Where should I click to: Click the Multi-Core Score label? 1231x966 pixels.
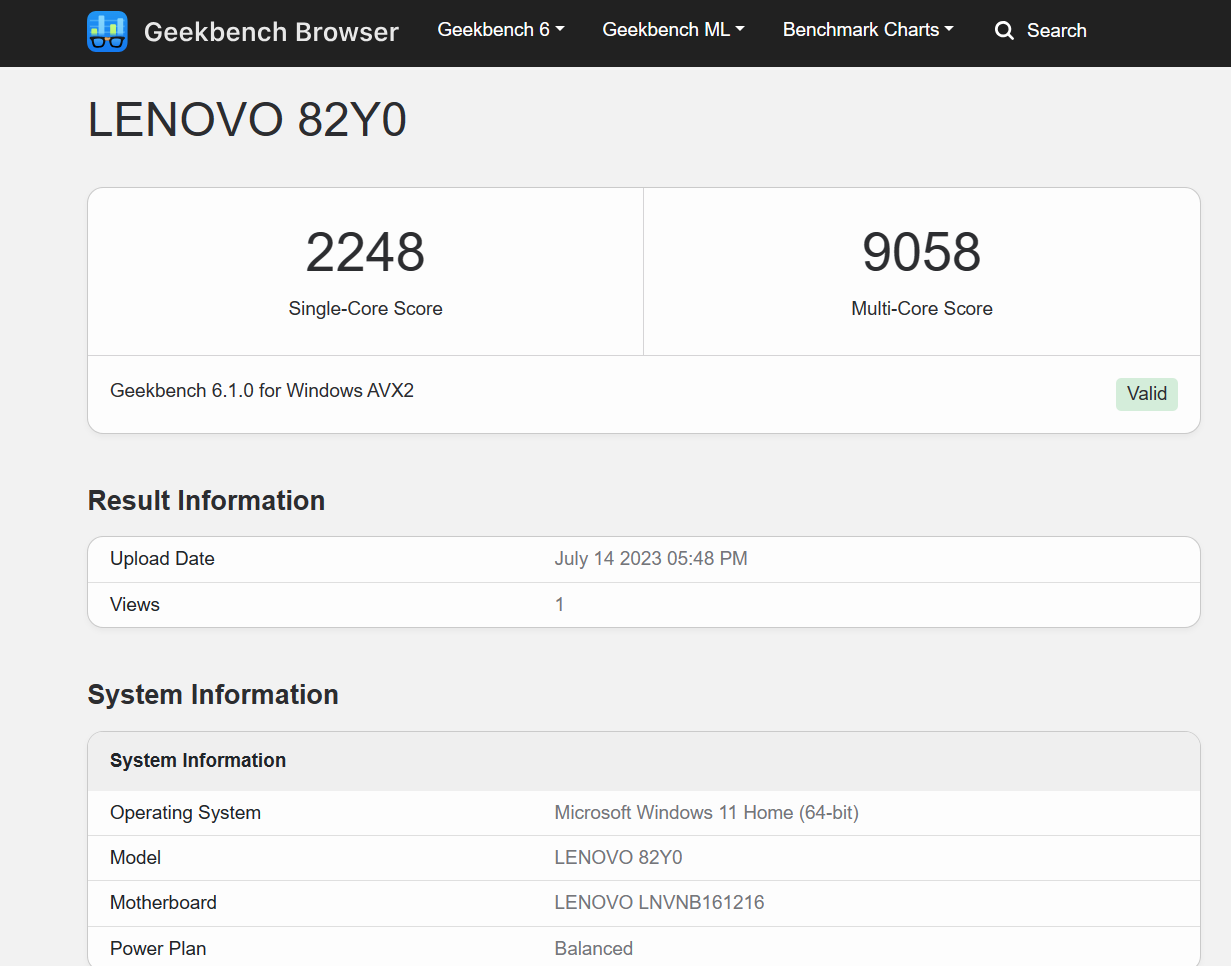(921, 309)
